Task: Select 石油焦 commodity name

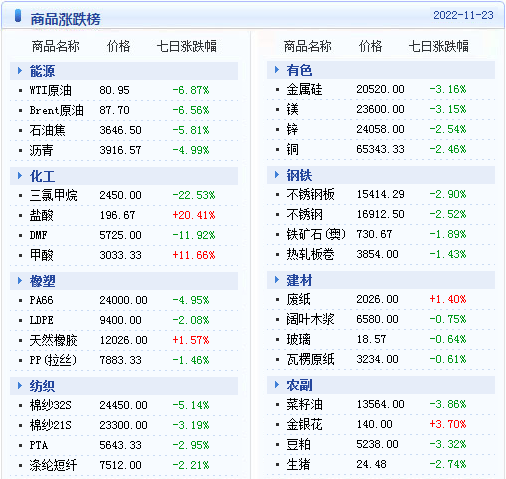Action: [x=47, y=130]
